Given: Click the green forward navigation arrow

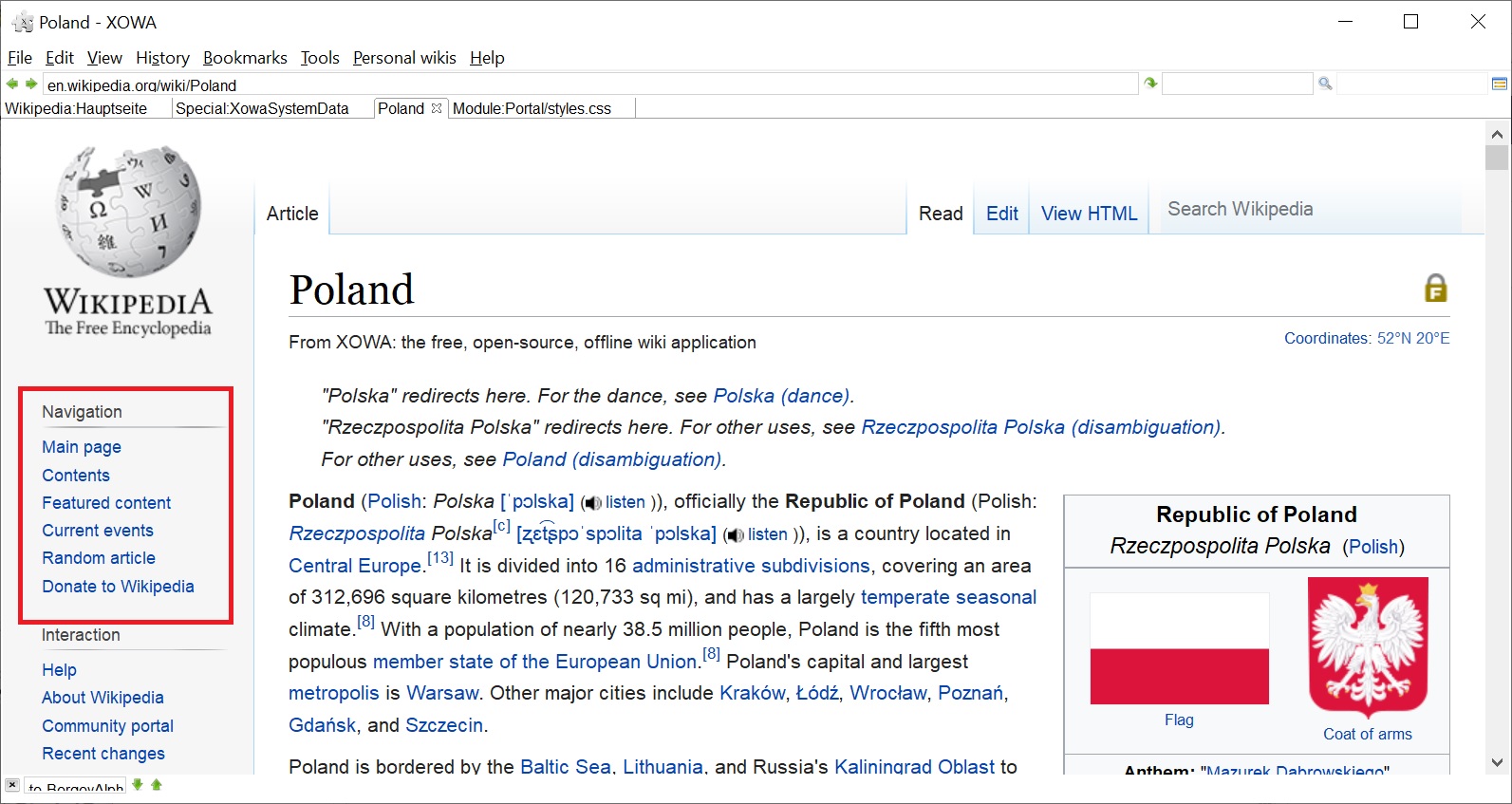Looking at the screenshot, I should [x=31, y=84].
